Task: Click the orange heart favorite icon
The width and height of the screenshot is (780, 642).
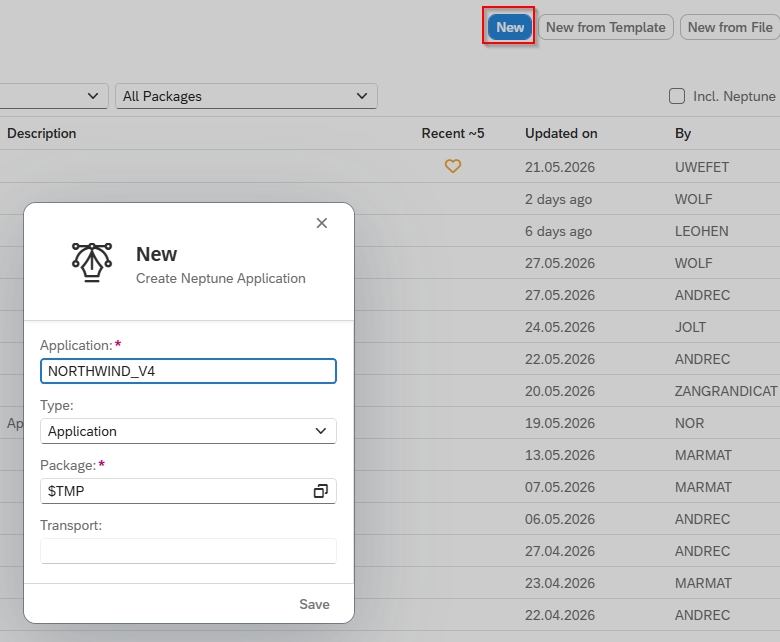Action: pyautogui.click(x=453, y=166)
